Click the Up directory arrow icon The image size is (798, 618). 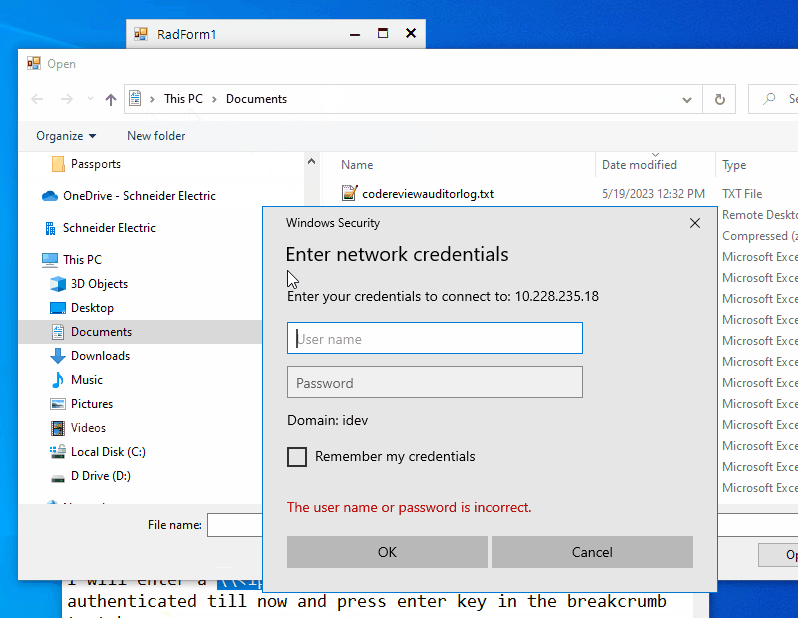click(111, 99)
